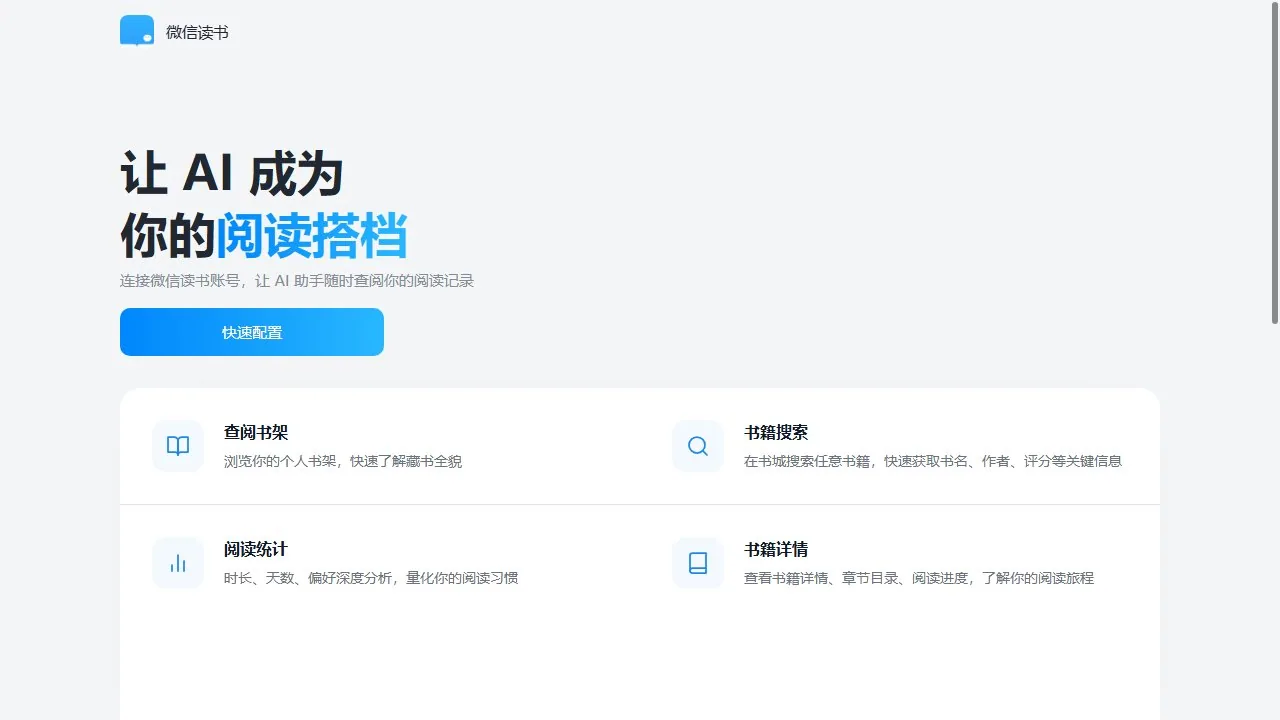The image size is (1280, 720).
Task: Select the 书籍详情 heading
Action: (x=776, y=550)
